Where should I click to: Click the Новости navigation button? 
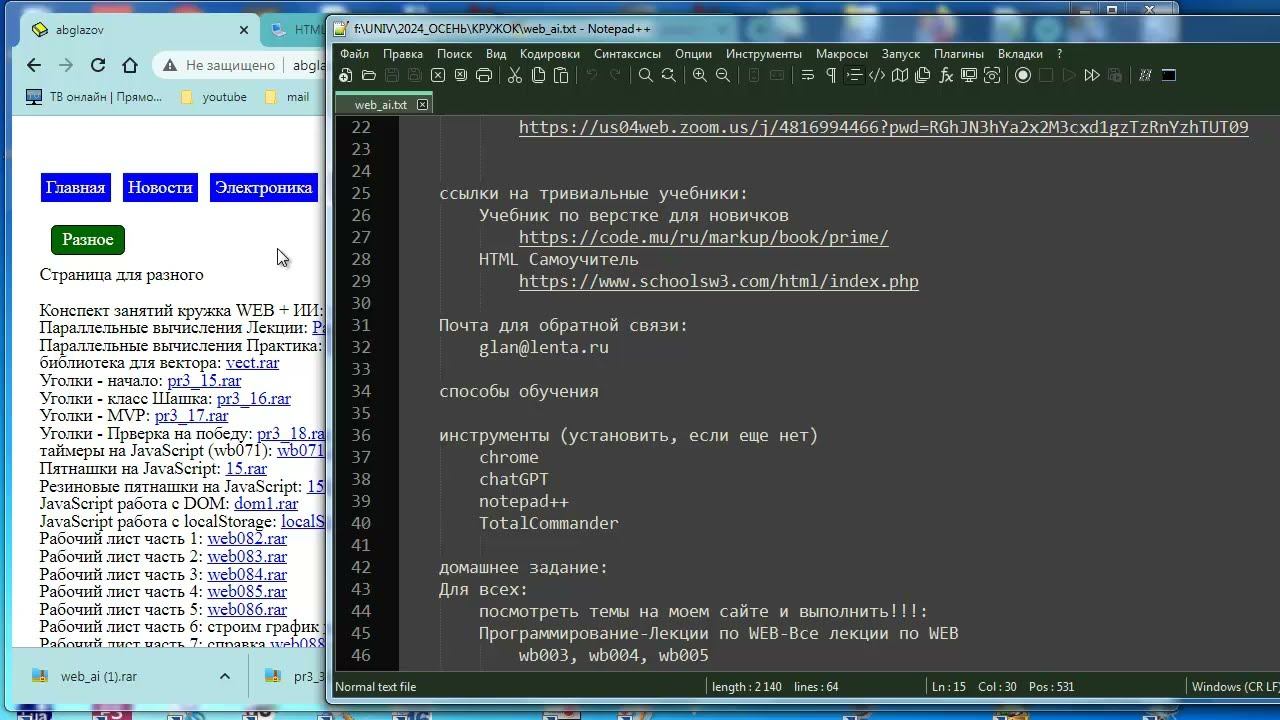coord(160,187)
